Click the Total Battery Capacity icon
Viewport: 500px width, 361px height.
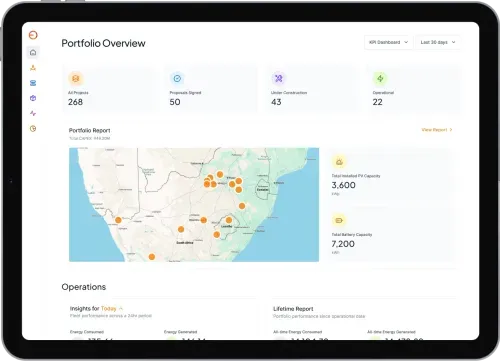pos(339,220)
